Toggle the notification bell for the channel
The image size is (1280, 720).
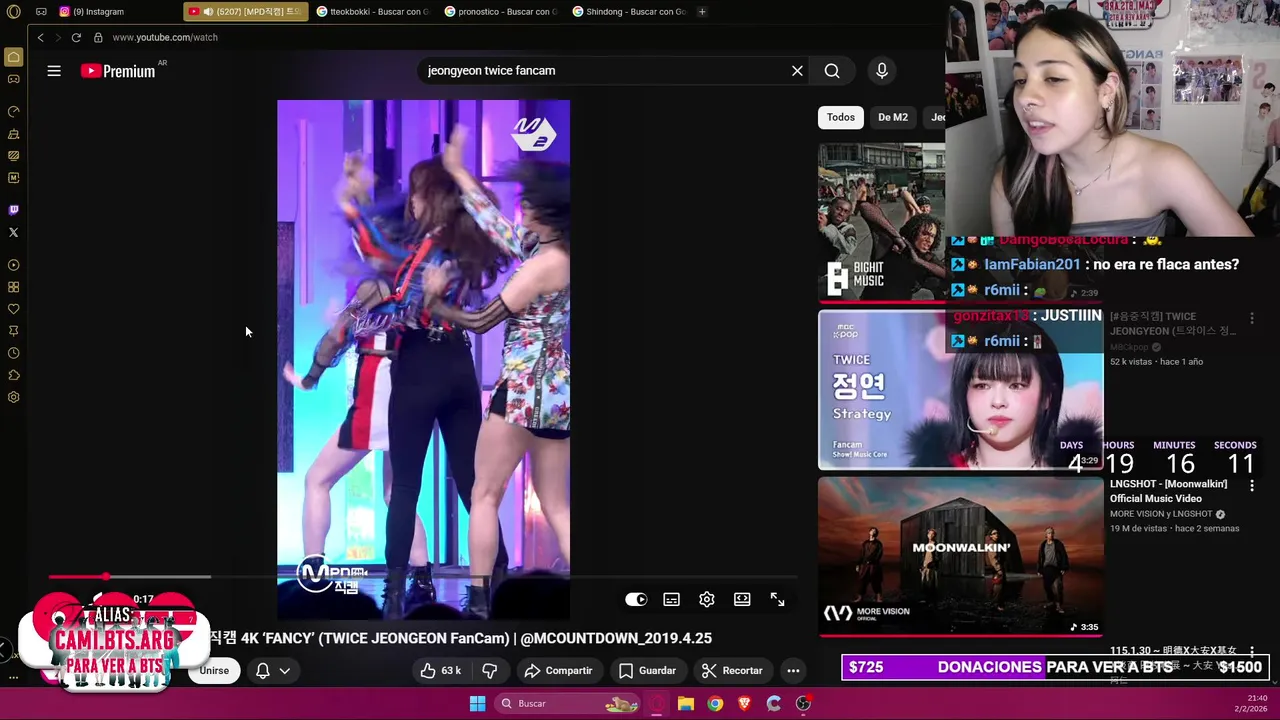click(x=273, y=671)
